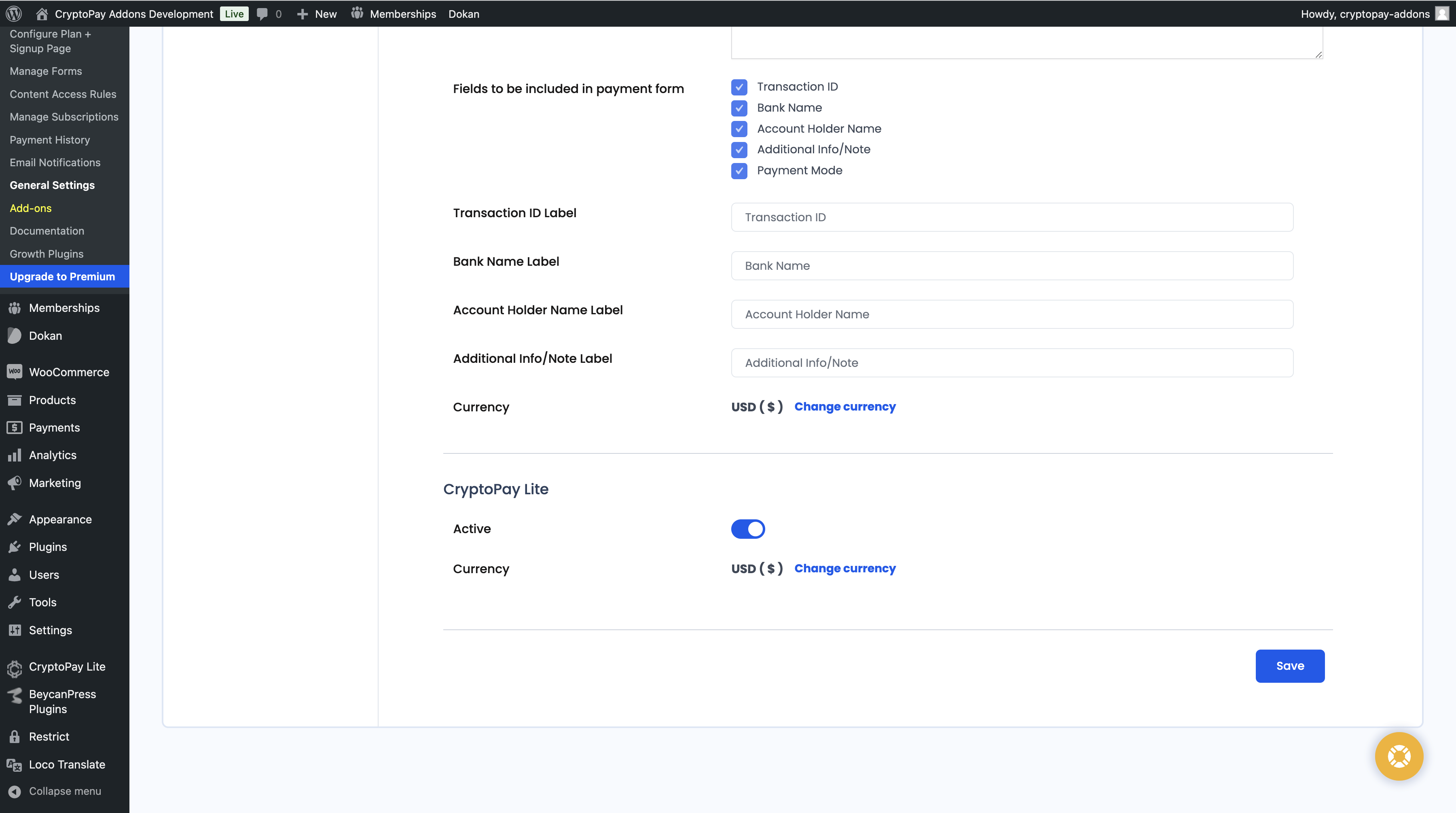Disable the CryptoPay Lite Active toggle
The width and height of the screenshot is (1456, 813).
click(x=748, y=529)
